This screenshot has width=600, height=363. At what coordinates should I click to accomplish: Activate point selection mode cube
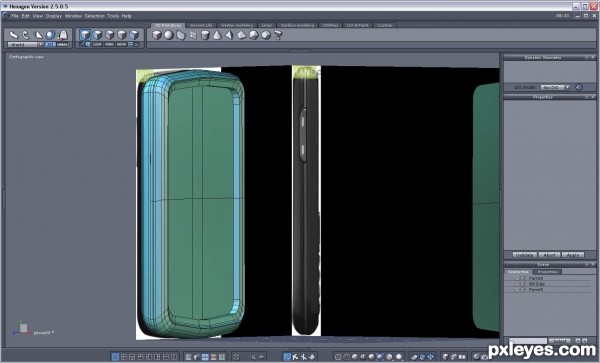click(x=122, y=35)
